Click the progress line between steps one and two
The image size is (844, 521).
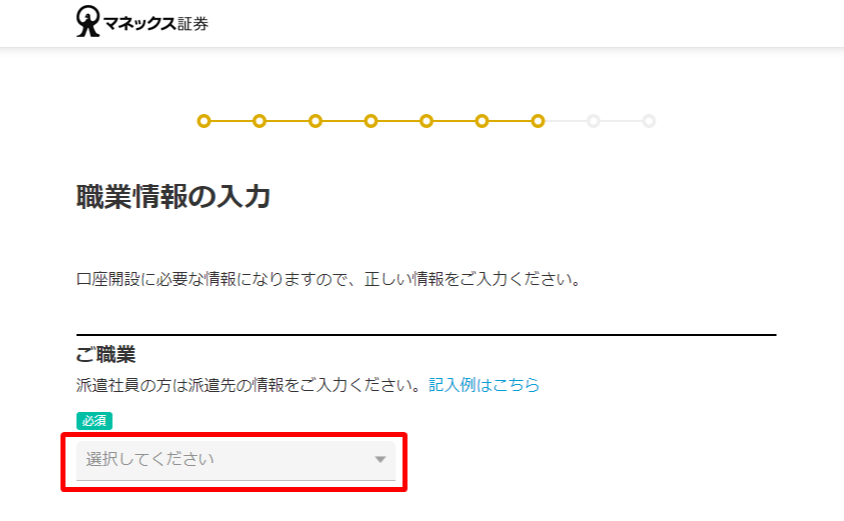pos(232,121)
